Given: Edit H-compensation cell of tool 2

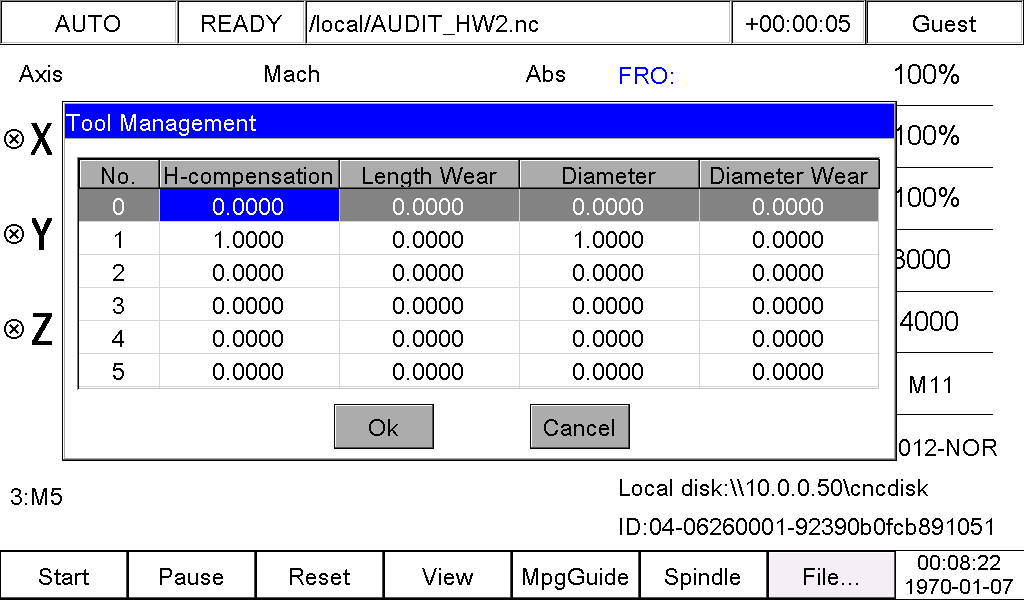Looking at the screenshot, I should point(249,272).
